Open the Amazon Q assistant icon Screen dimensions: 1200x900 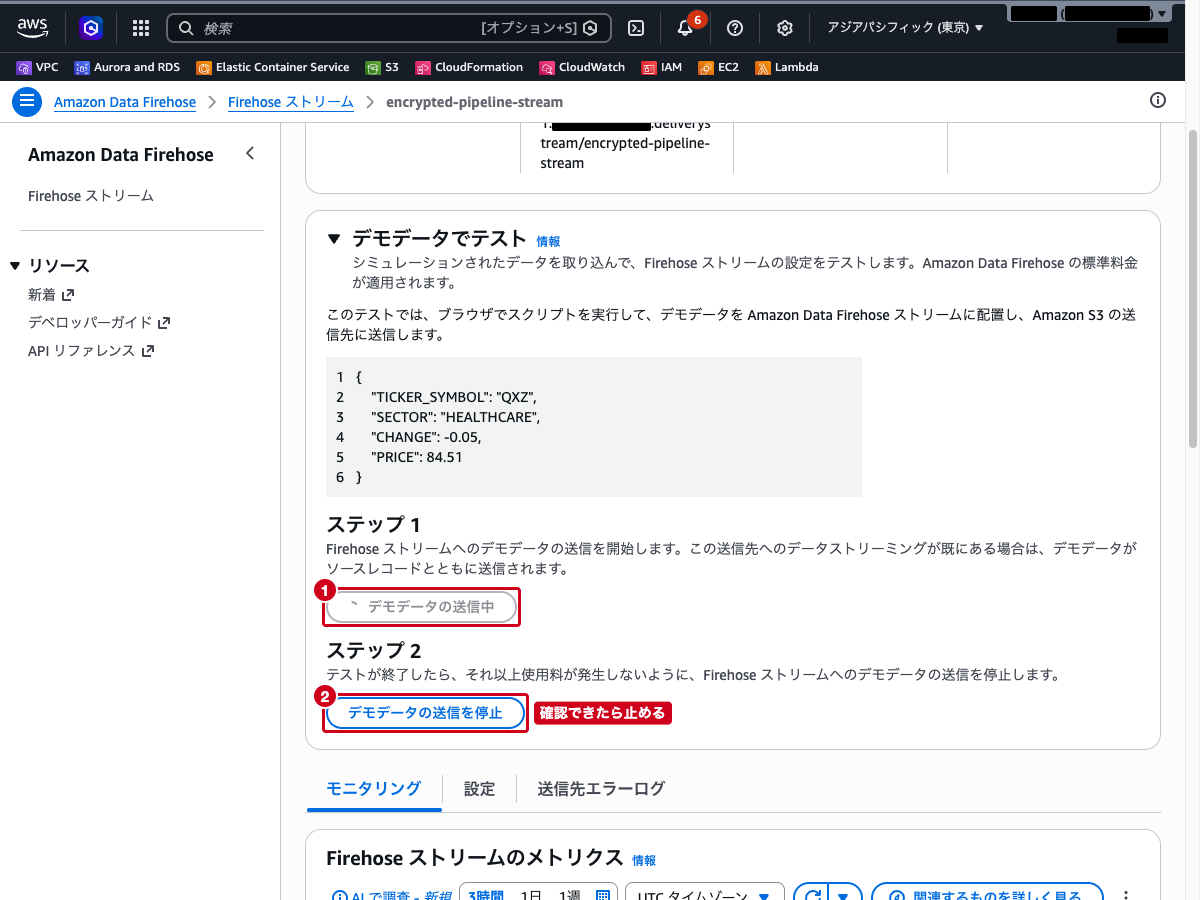[x=92, y=28]
